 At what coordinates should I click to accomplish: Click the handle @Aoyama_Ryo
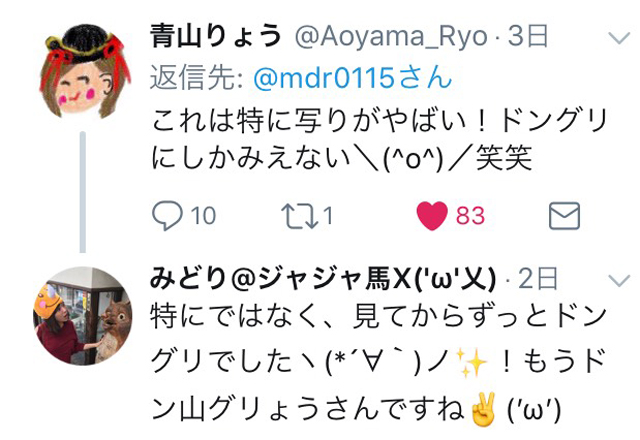click(391, 37)
